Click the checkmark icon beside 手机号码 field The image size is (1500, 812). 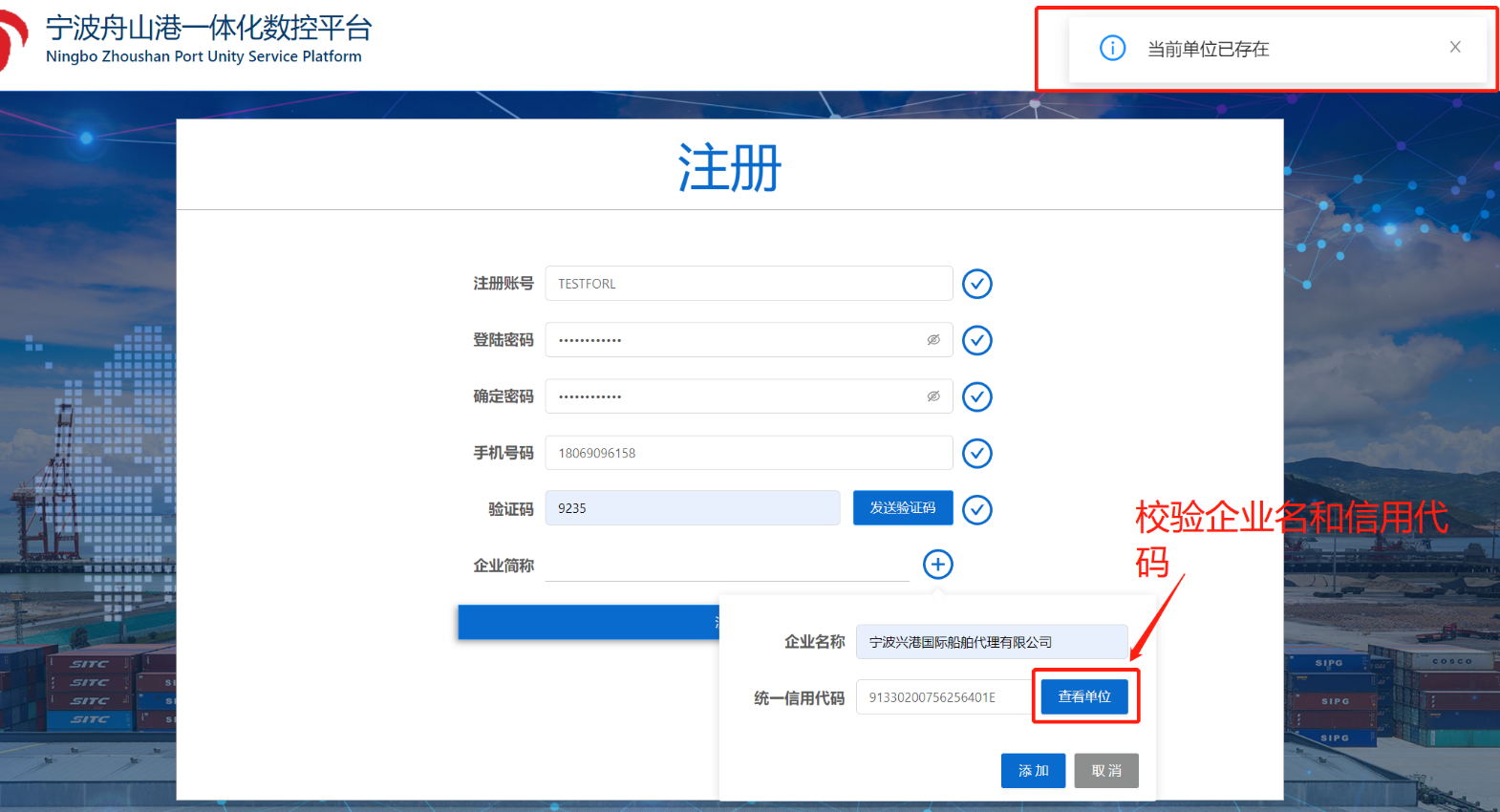pos(976,453)
